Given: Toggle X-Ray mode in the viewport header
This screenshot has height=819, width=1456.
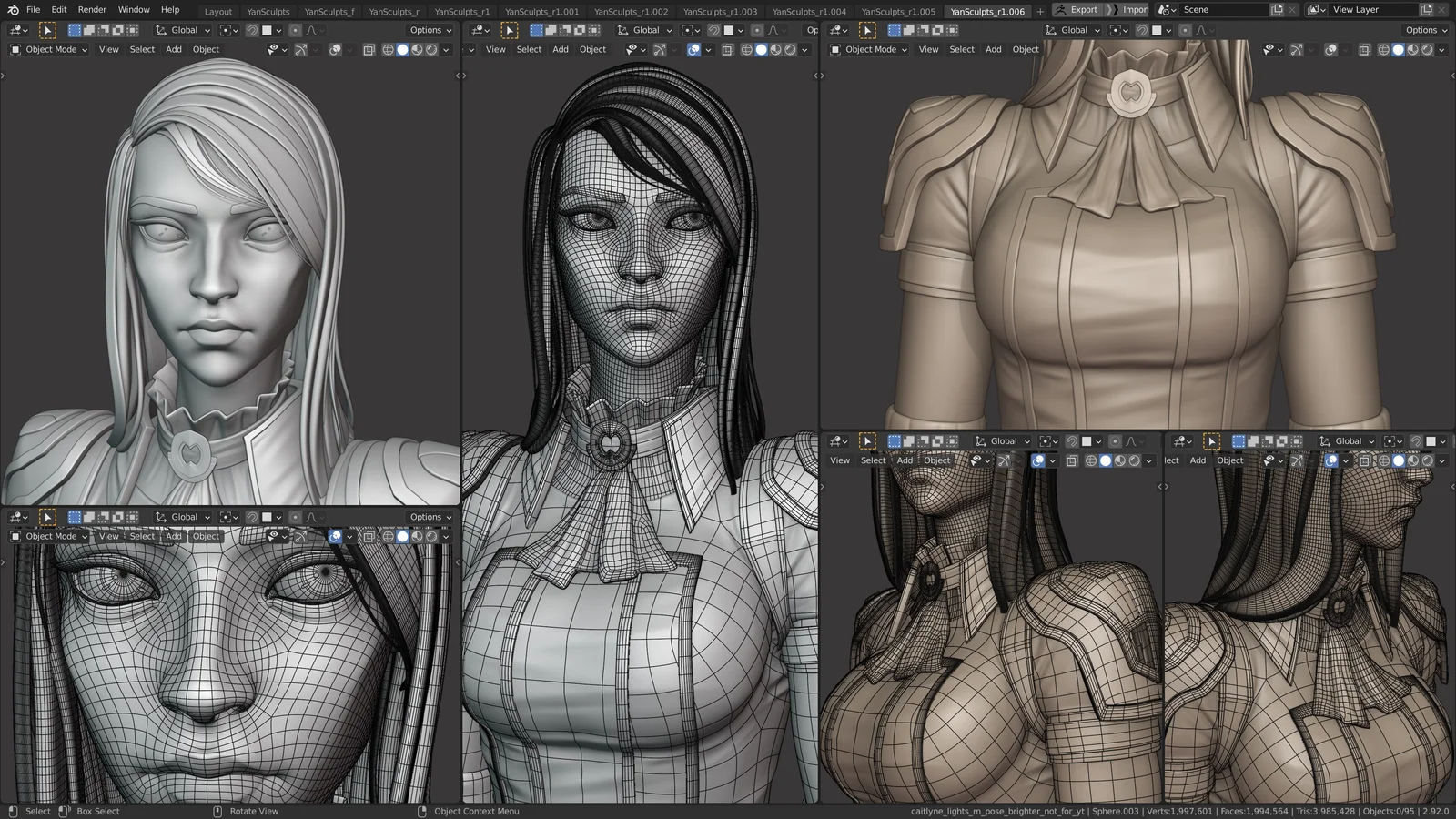Looking at the screenshot, I should 369,49.
